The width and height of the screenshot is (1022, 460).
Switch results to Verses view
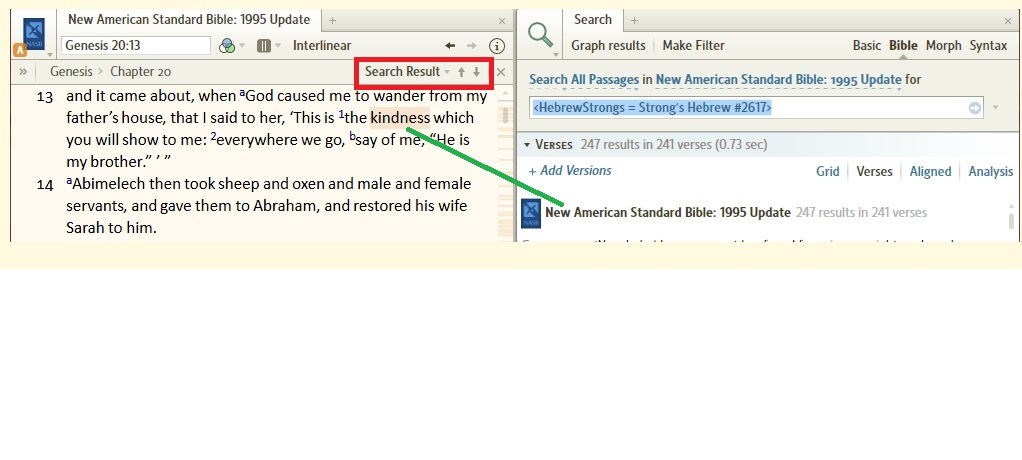(874, 171)
